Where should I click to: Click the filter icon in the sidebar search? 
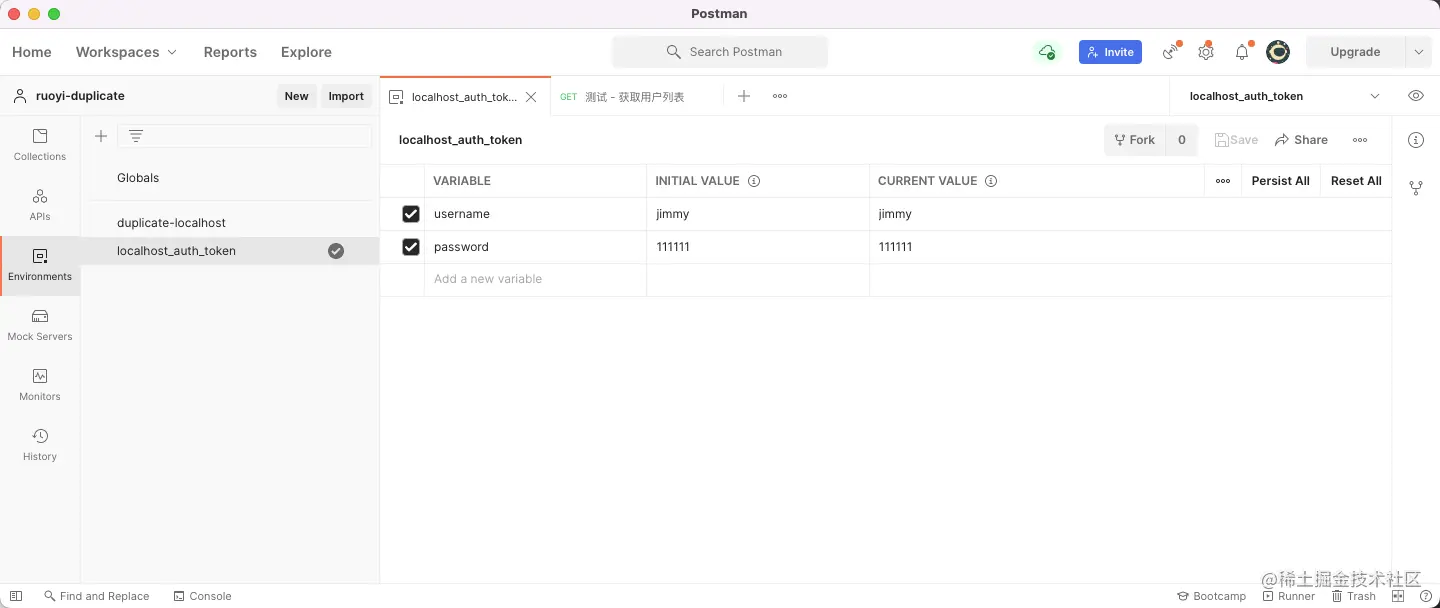(x=136, y=136)
